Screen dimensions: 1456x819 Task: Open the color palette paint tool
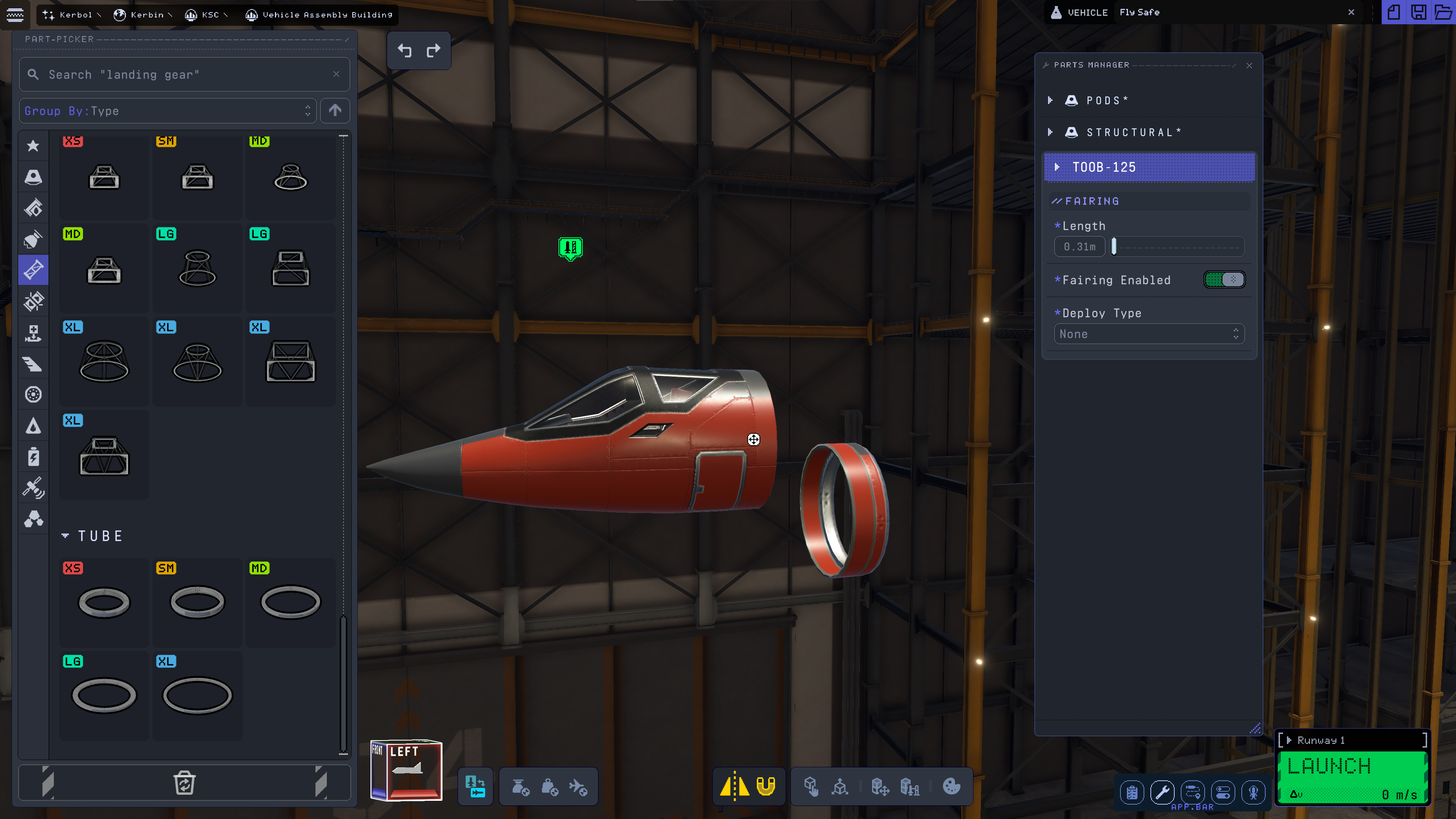click(952, 787)
